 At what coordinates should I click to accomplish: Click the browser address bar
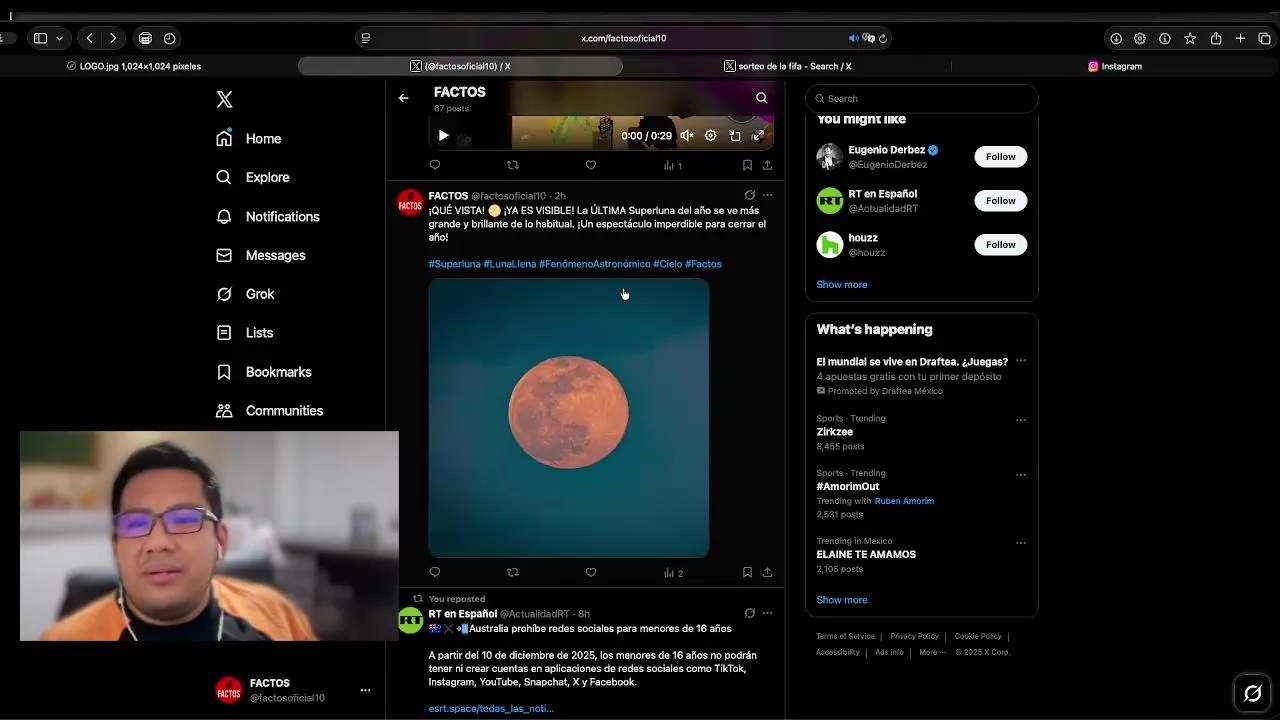click(624, 38)
